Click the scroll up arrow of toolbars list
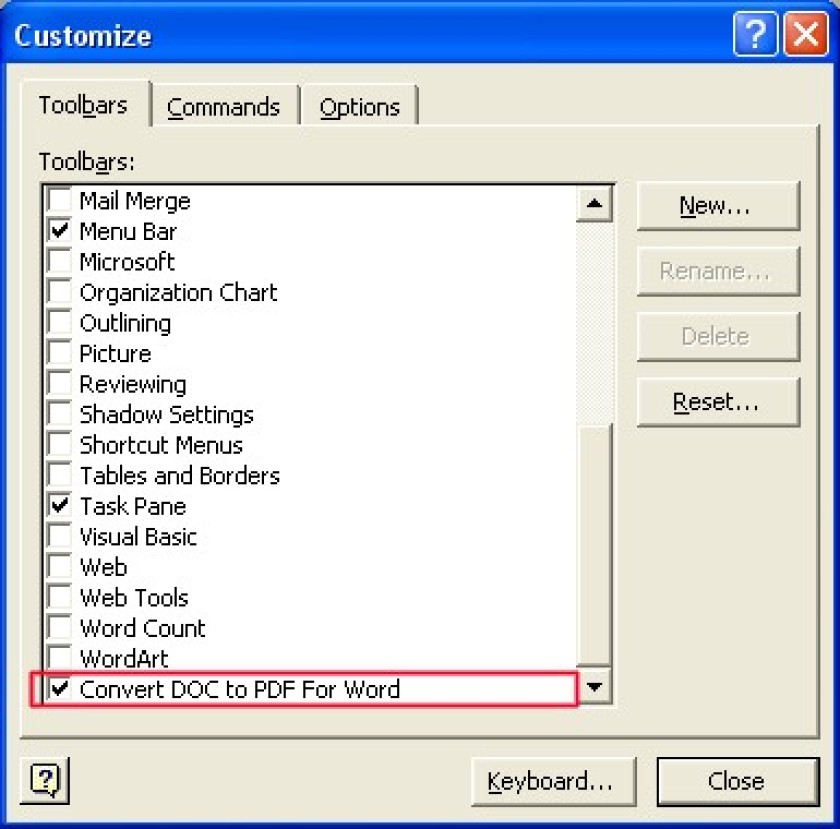This screenshot has height=829, width=840. pos(594,203)
